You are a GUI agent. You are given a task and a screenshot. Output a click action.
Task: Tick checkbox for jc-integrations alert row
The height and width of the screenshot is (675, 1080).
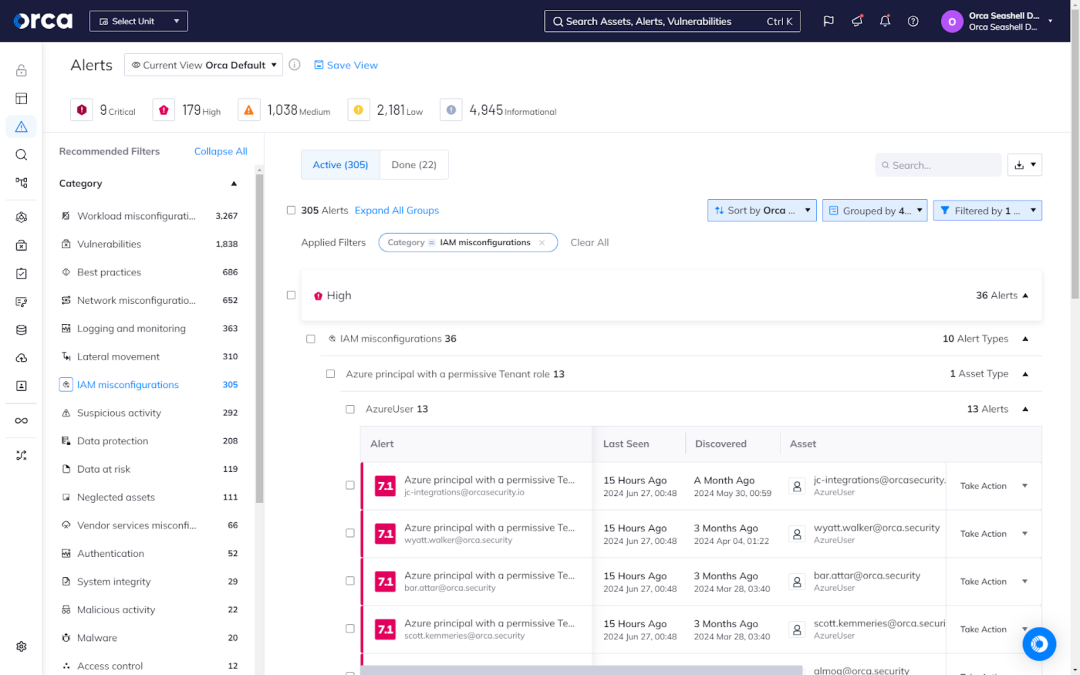350,486
